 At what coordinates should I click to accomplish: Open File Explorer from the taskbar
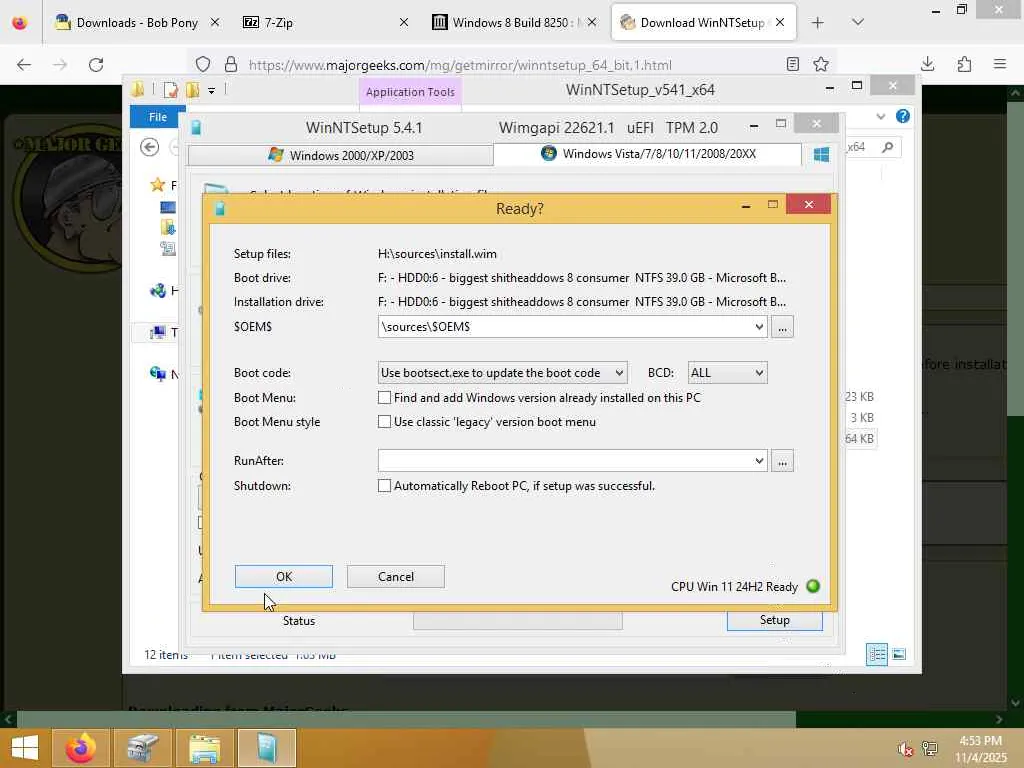tap(204, 748)
